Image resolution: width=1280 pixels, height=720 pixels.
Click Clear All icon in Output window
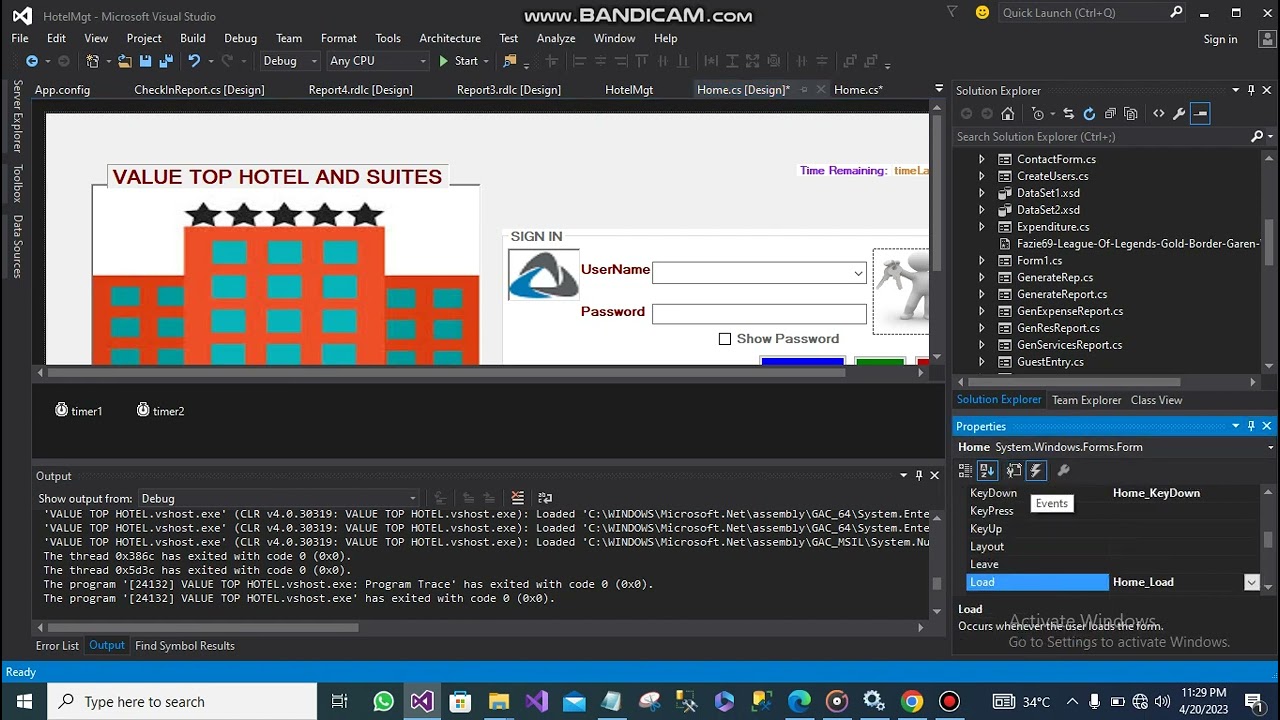518,498
